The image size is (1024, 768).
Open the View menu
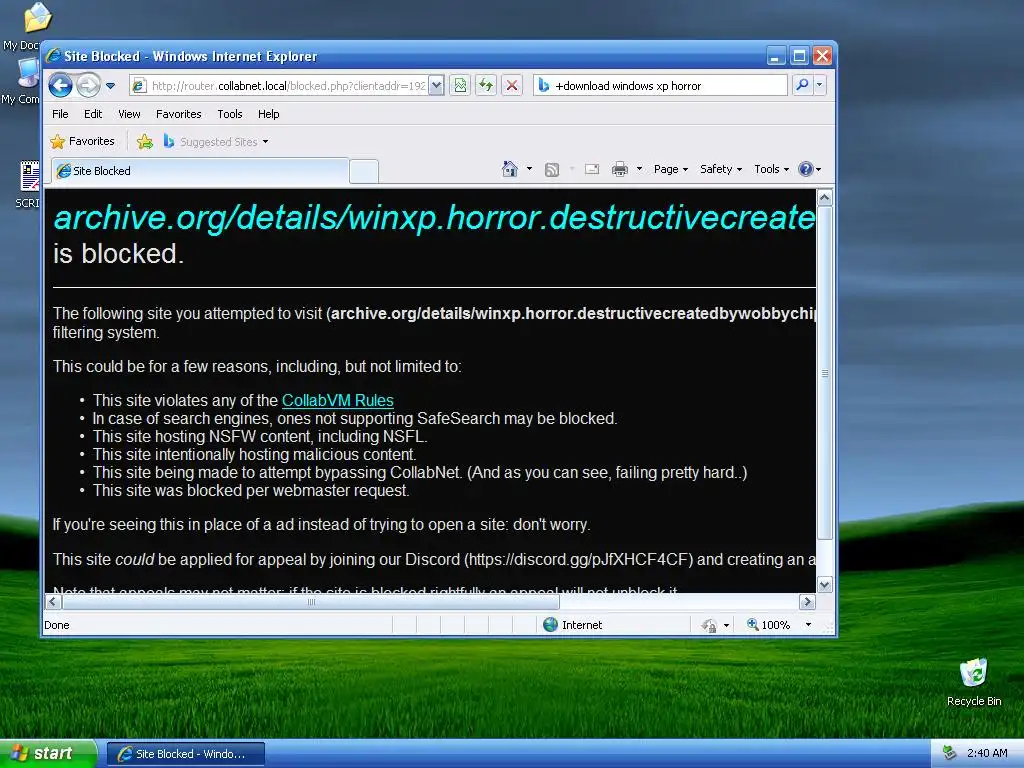pyautogui.click(x=129, y=114)
